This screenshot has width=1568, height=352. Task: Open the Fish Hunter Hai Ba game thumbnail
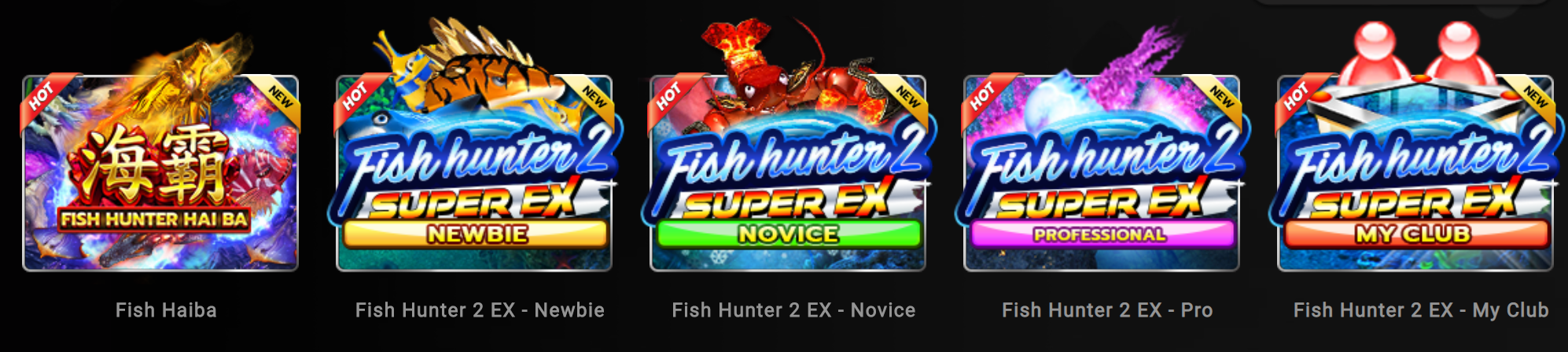pos(160,173)
